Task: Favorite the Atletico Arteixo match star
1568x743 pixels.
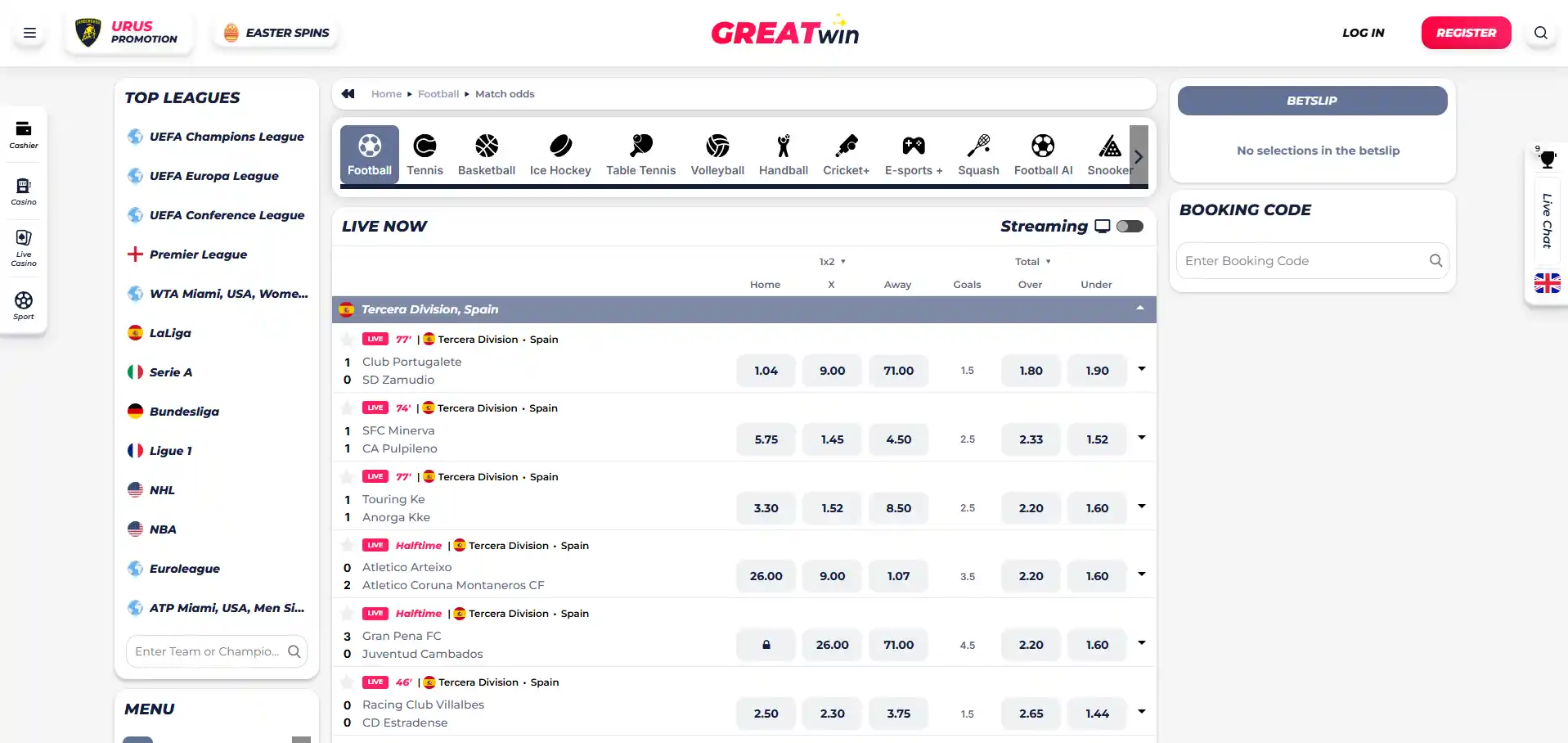Action: point(348,545)
